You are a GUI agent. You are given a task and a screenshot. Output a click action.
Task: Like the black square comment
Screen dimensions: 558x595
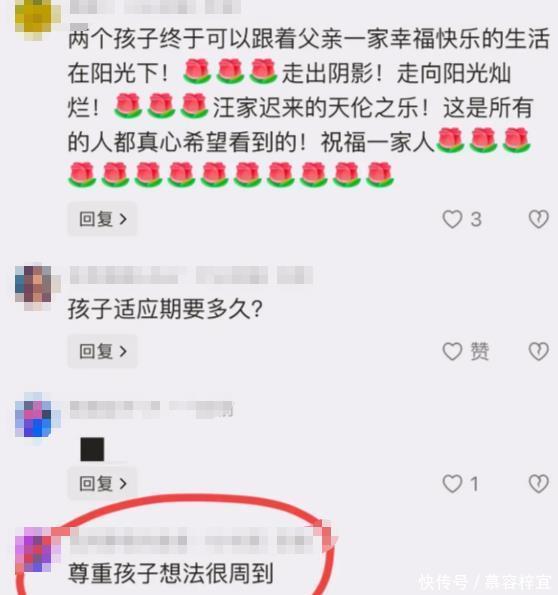pyautogui.click(x=452, y=484)
